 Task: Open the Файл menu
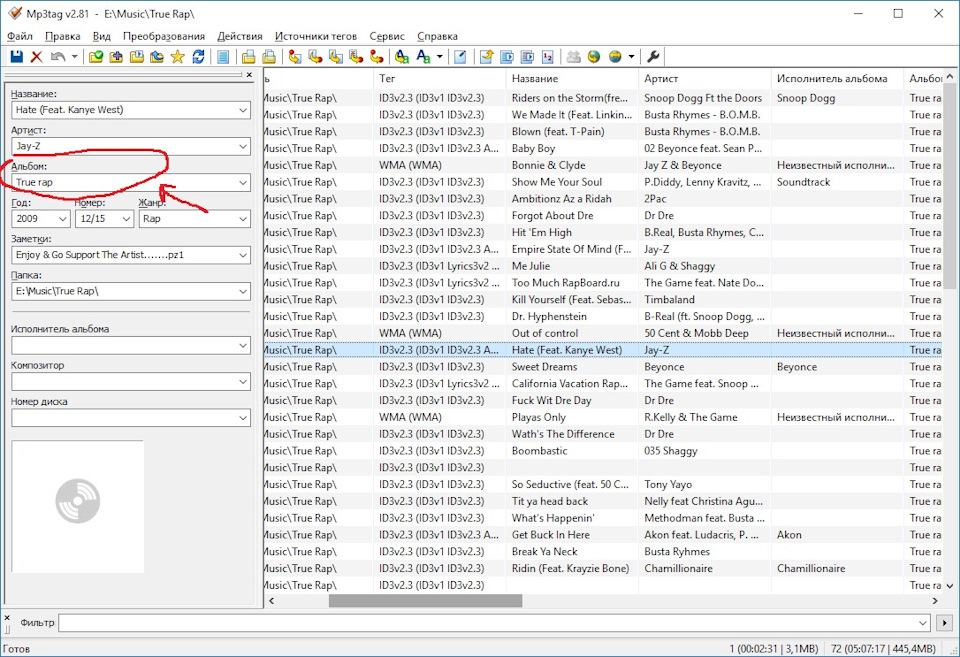pyautogui.click(x=20, y=36)
